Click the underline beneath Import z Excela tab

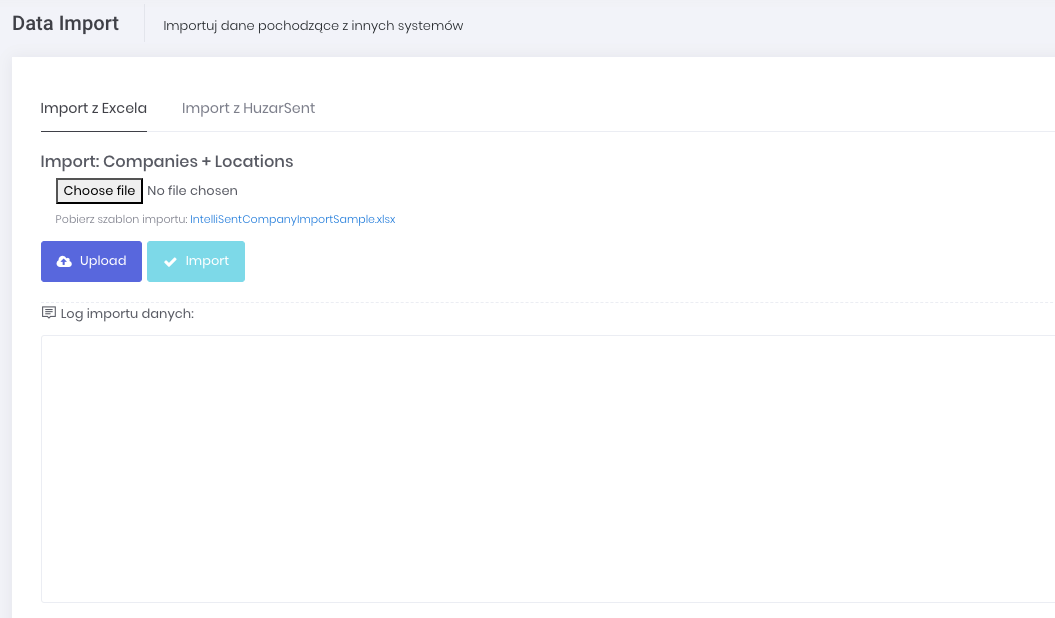click(94, 131)
